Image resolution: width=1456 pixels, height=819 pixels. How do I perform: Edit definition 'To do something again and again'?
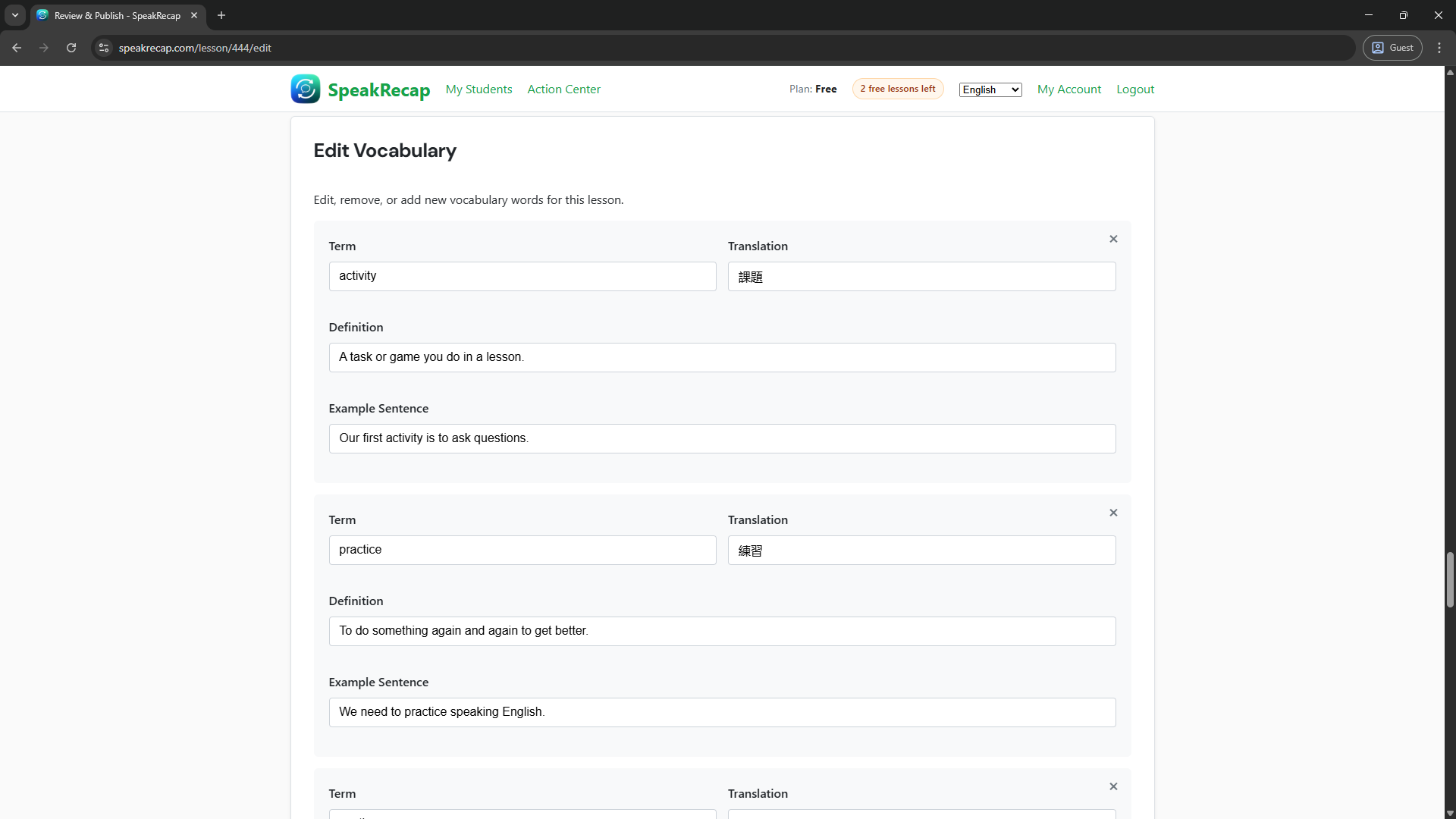point(722,631)
